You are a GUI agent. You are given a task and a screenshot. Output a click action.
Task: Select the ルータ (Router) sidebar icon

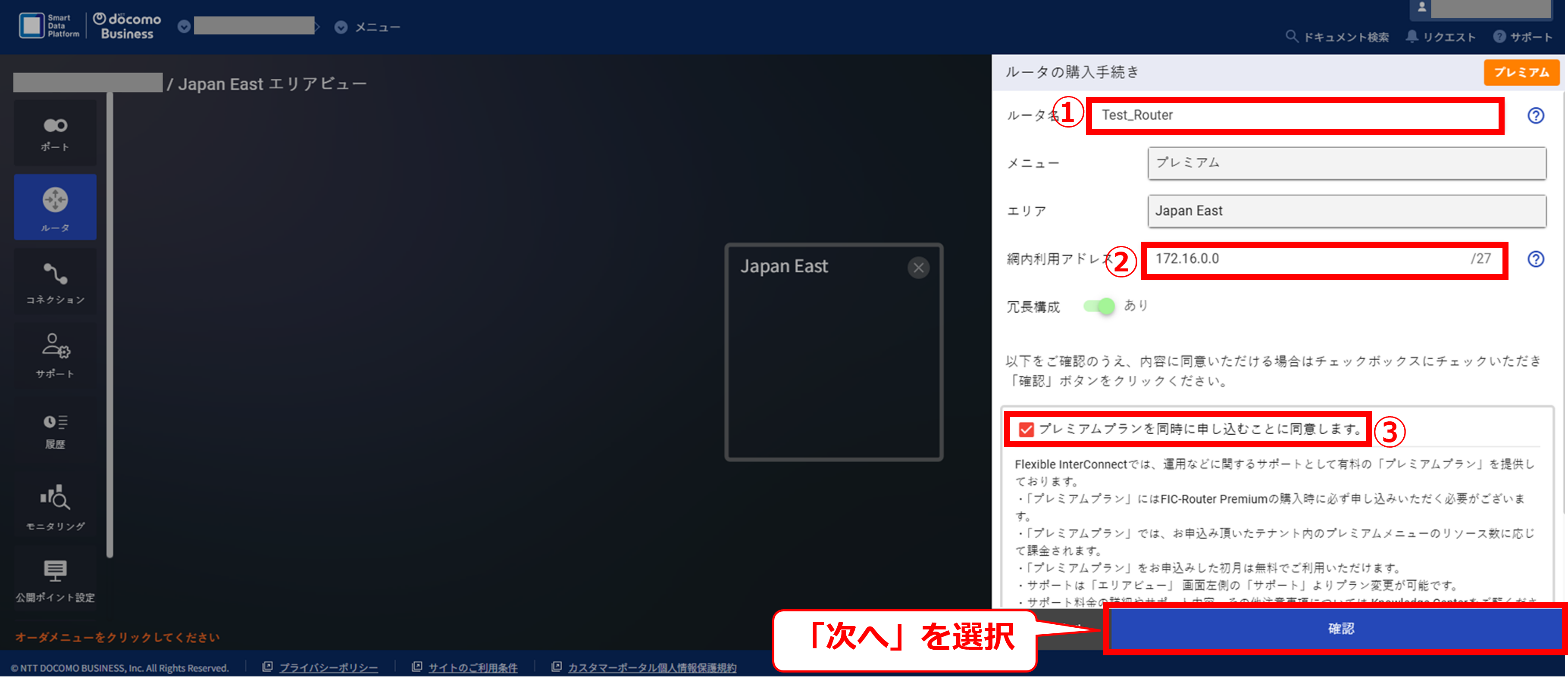point(55,208)
